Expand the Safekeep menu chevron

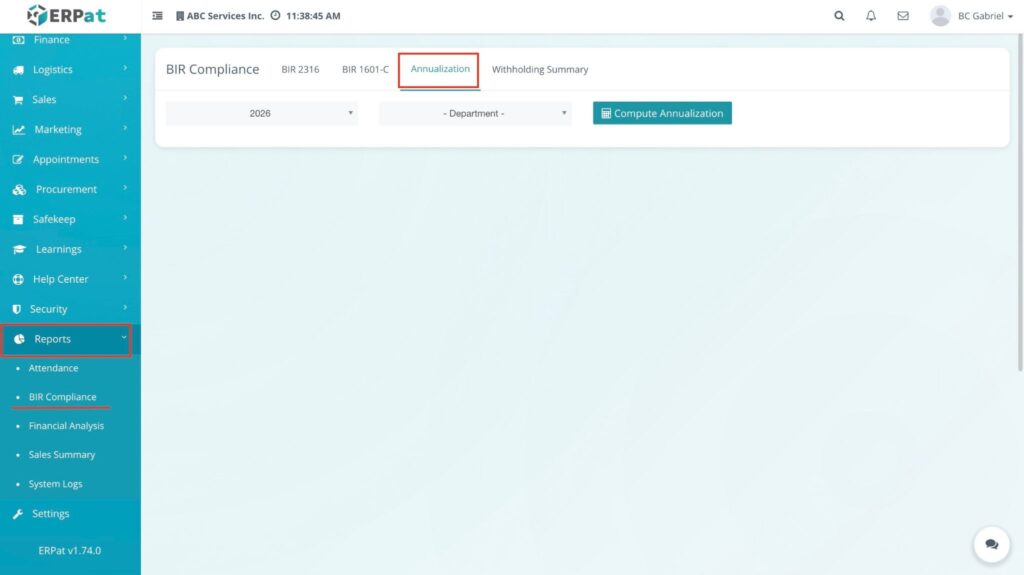[x=125, y=218]
